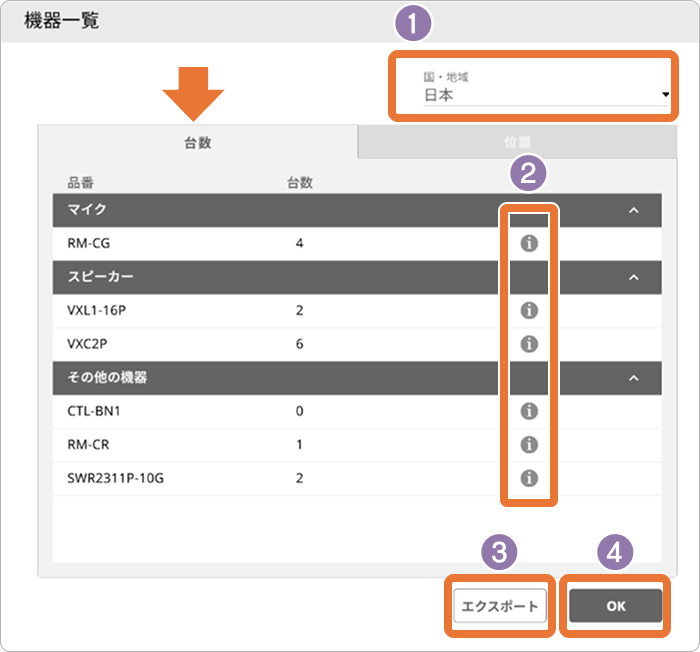Select the RM-CR row label
Screen dimensions: 700x652
pos(88,444)
